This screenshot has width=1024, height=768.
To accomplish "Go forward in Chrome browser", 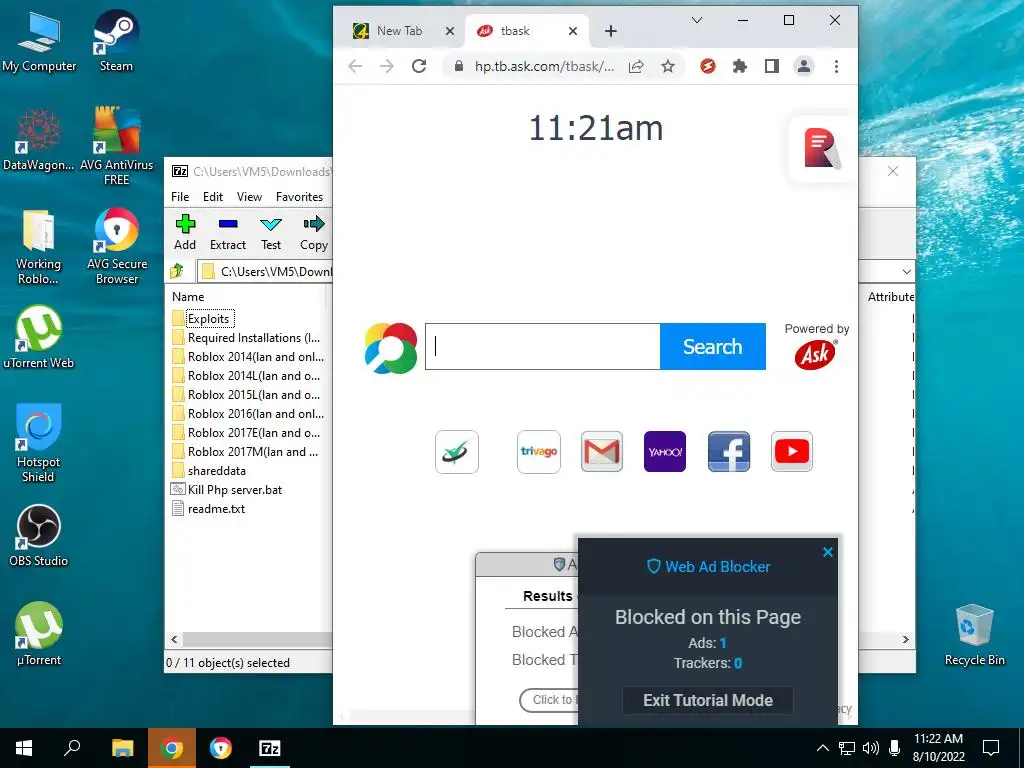I will pyautogui.click(x=387, y=66).
